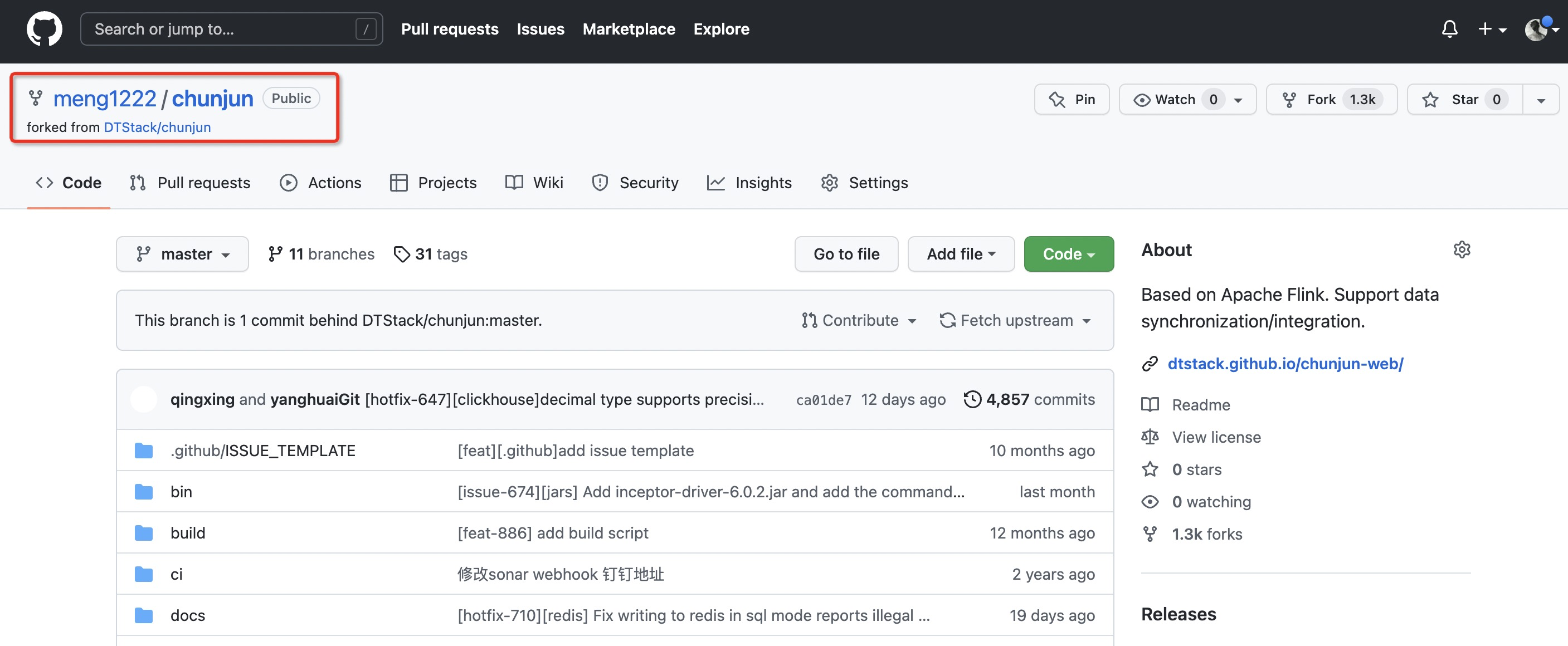Click the GitHub Octocat logo
This screenshot has height=646, width=1568.
(44, 28)
